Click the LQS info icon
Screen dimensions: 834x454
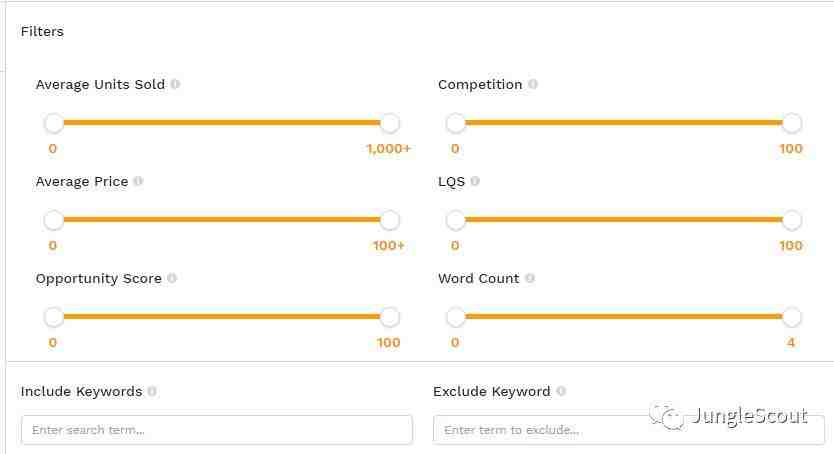(x=475, y=181)
